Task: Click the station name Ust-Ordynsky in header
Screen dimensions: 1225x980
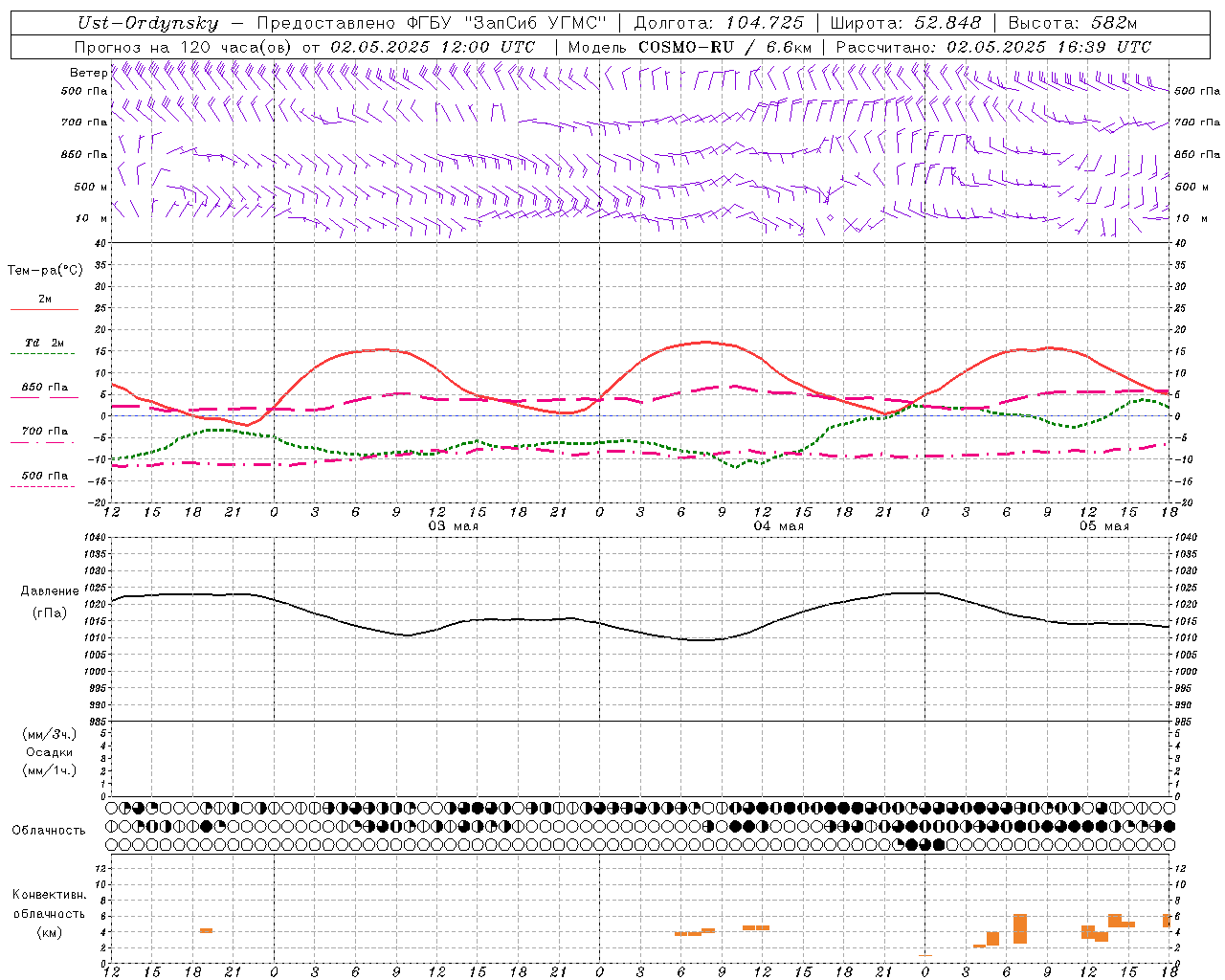Action: 147,24
